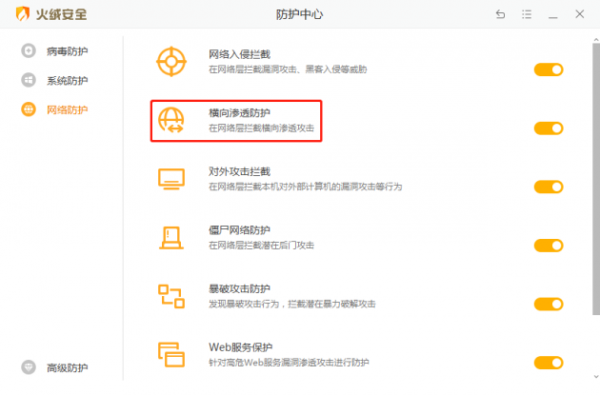Open the menu list icon in title bar
The height and width of the screenshot is (395, 600).
point(527,15)
